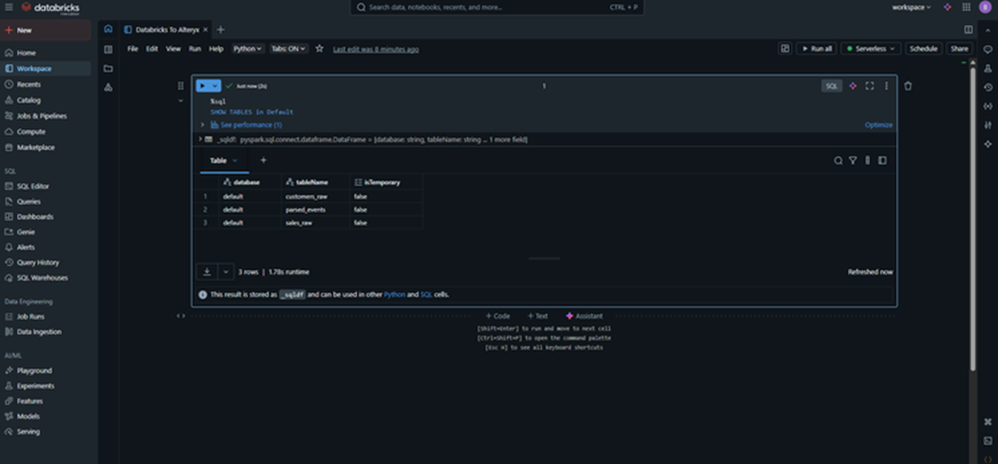Click the dashboard layout icon beside Run all
Viewport: 998px width, 464px height.
point(785,48)
